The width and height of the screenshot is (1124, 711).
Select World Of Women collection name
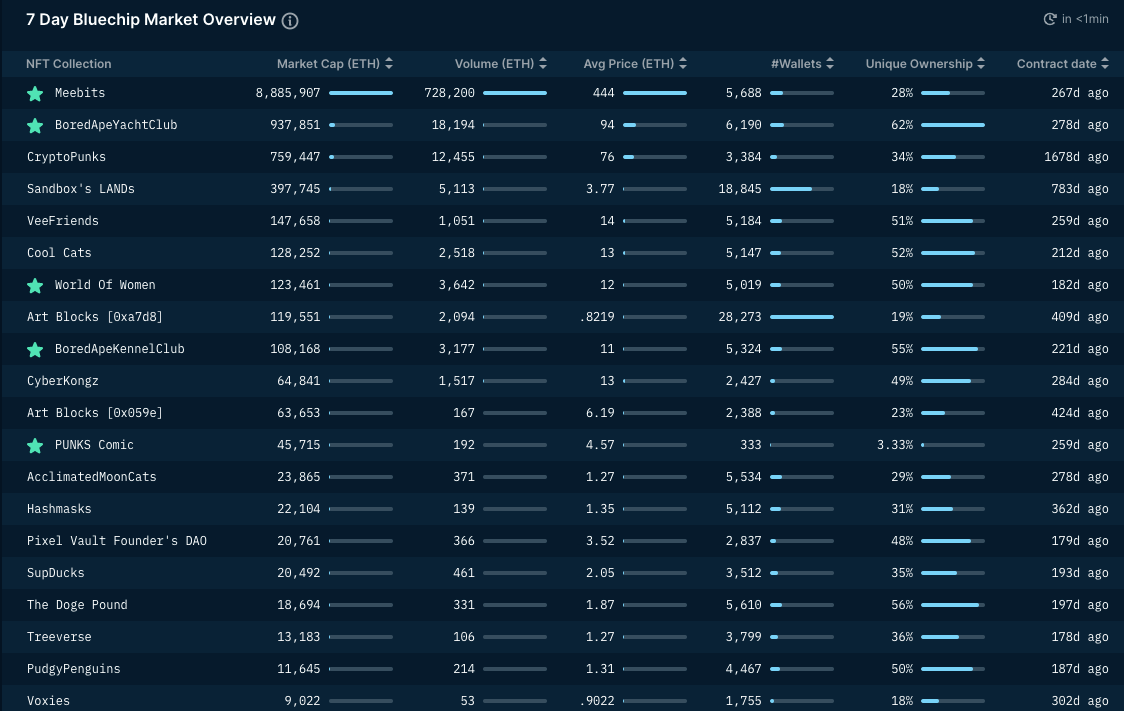(x=105, y=285)
